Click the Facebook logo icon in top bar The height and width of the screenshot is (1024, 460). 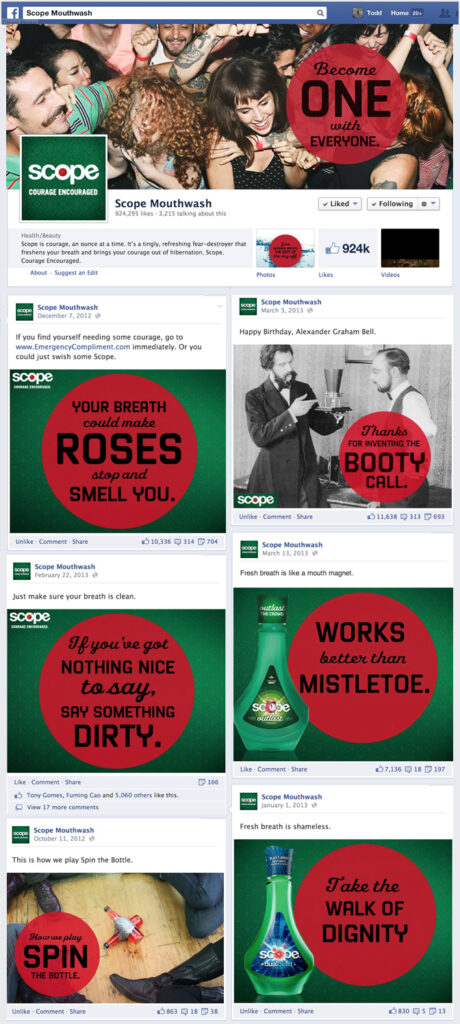(12, 12)
